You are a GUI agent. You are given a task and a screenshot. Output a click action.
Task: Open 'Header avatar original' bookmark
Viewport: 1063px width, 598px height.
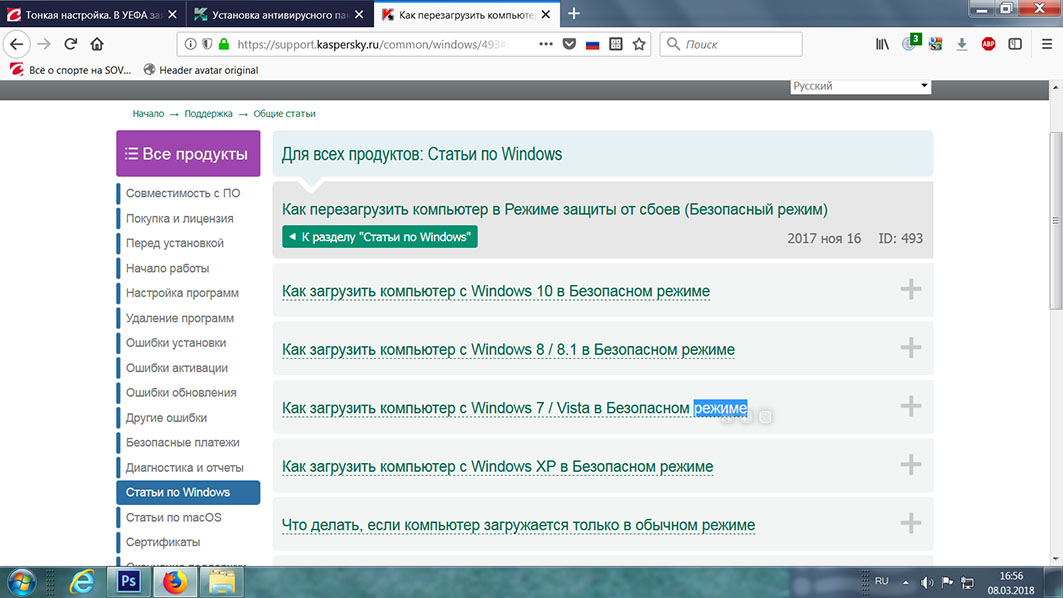[201, 70]
